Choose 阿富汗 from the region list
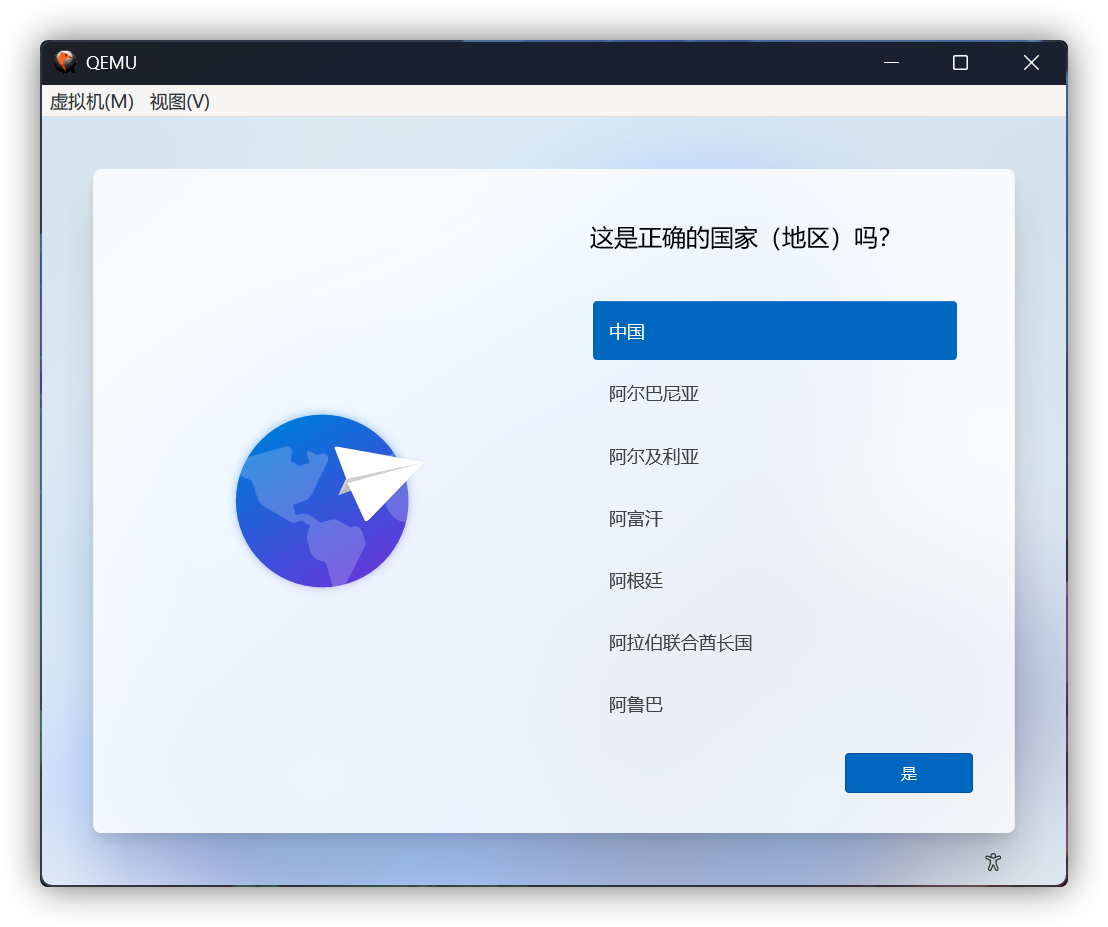This screenshot has height=927, width=1108. tap(774, 519)
